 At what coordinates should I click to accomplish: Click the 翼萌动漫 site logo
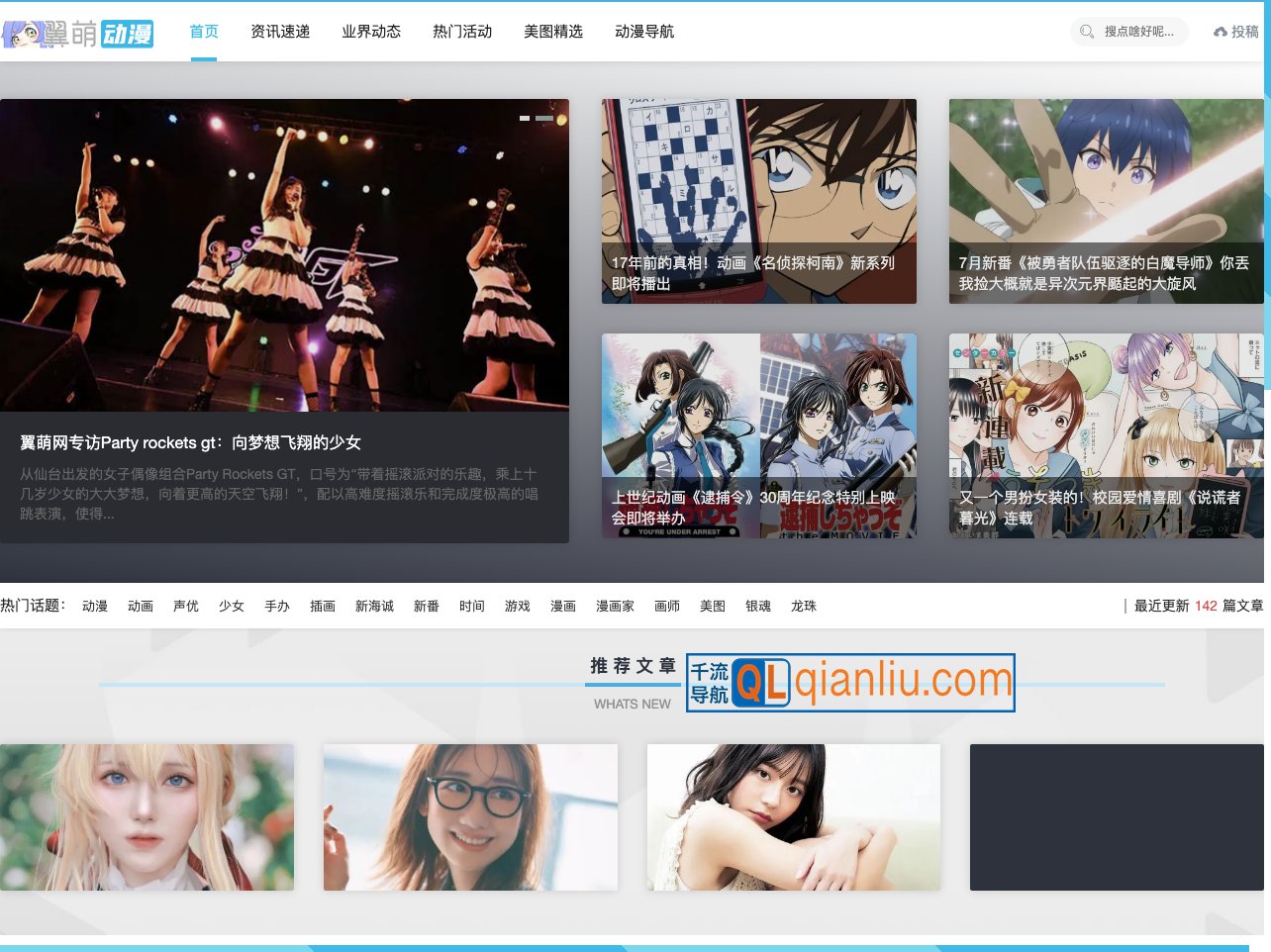(x=78, y=34)
